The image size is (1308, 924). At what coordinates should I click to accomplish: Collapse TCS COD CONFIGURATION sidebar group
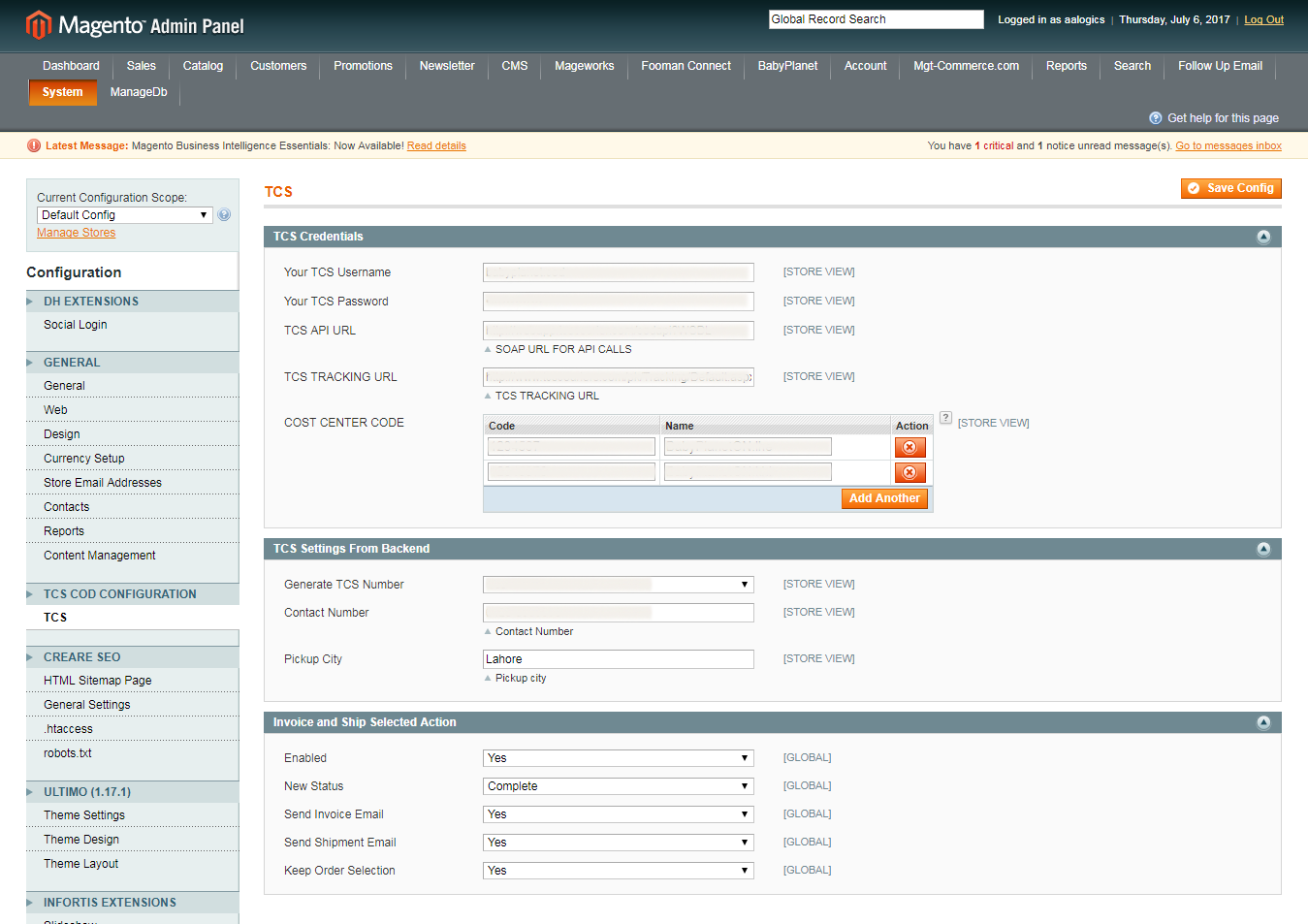coord(132,594)
